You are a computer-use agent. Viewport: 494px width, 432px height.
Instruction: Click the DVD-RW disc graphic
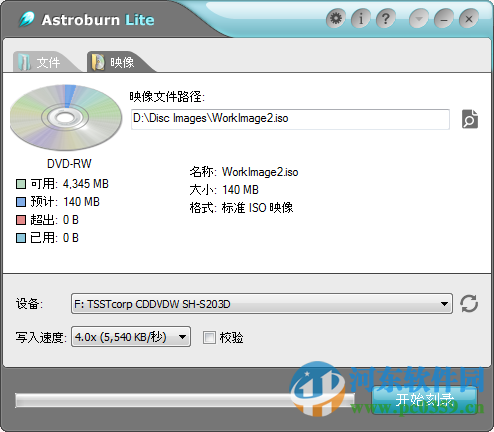tap(66, 117)
